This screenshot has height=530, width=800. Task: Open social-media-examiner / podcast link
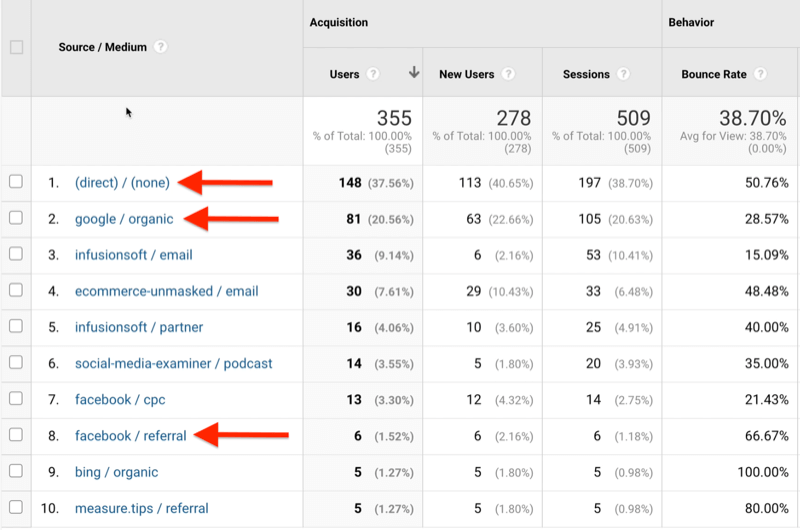click(x=173, y=364)
